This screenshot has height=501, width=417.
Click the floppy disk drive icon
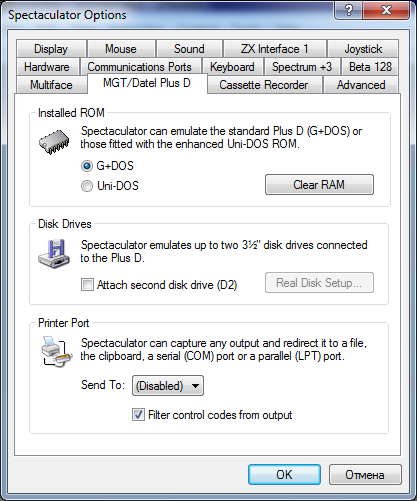click(x=54, y=253)
